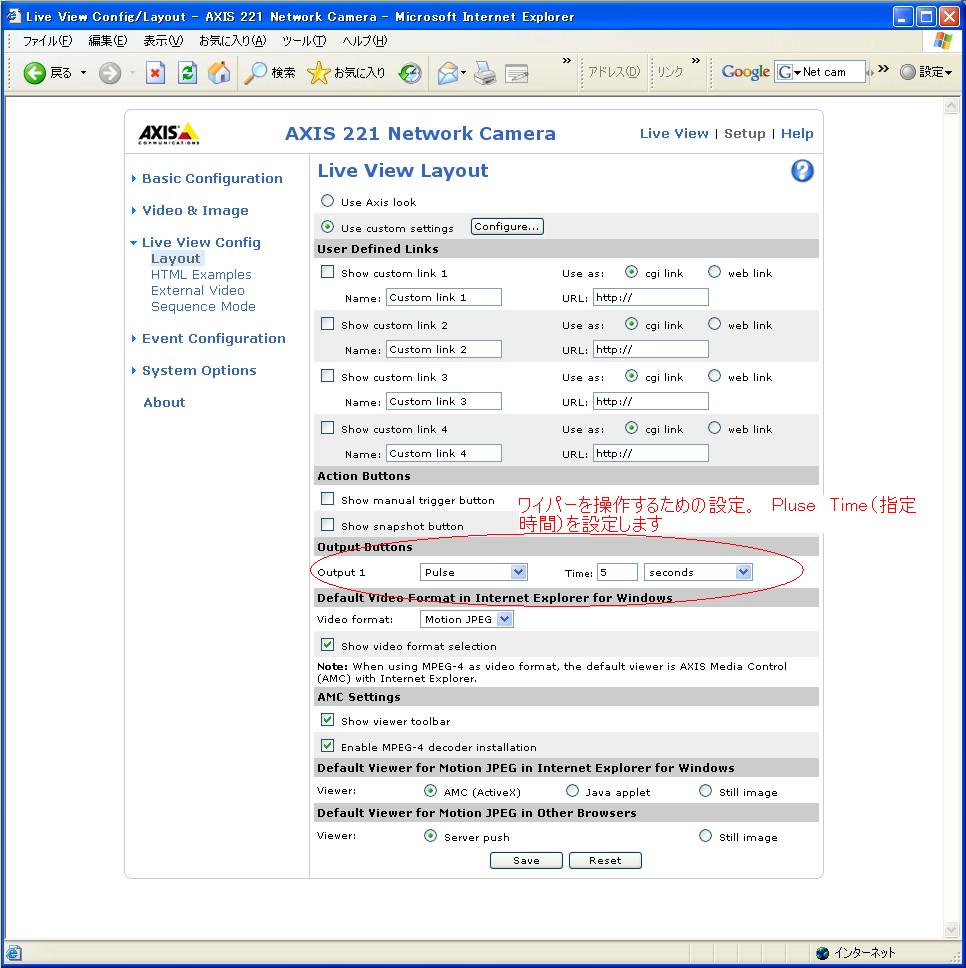
Task: Uncheck Show video format selection
Action: pos(327,645)
